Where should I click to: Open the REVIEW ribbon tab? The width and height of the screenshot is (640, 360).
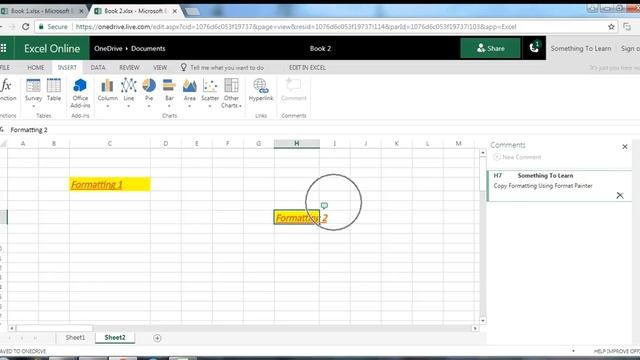click(x=129, y=67)
